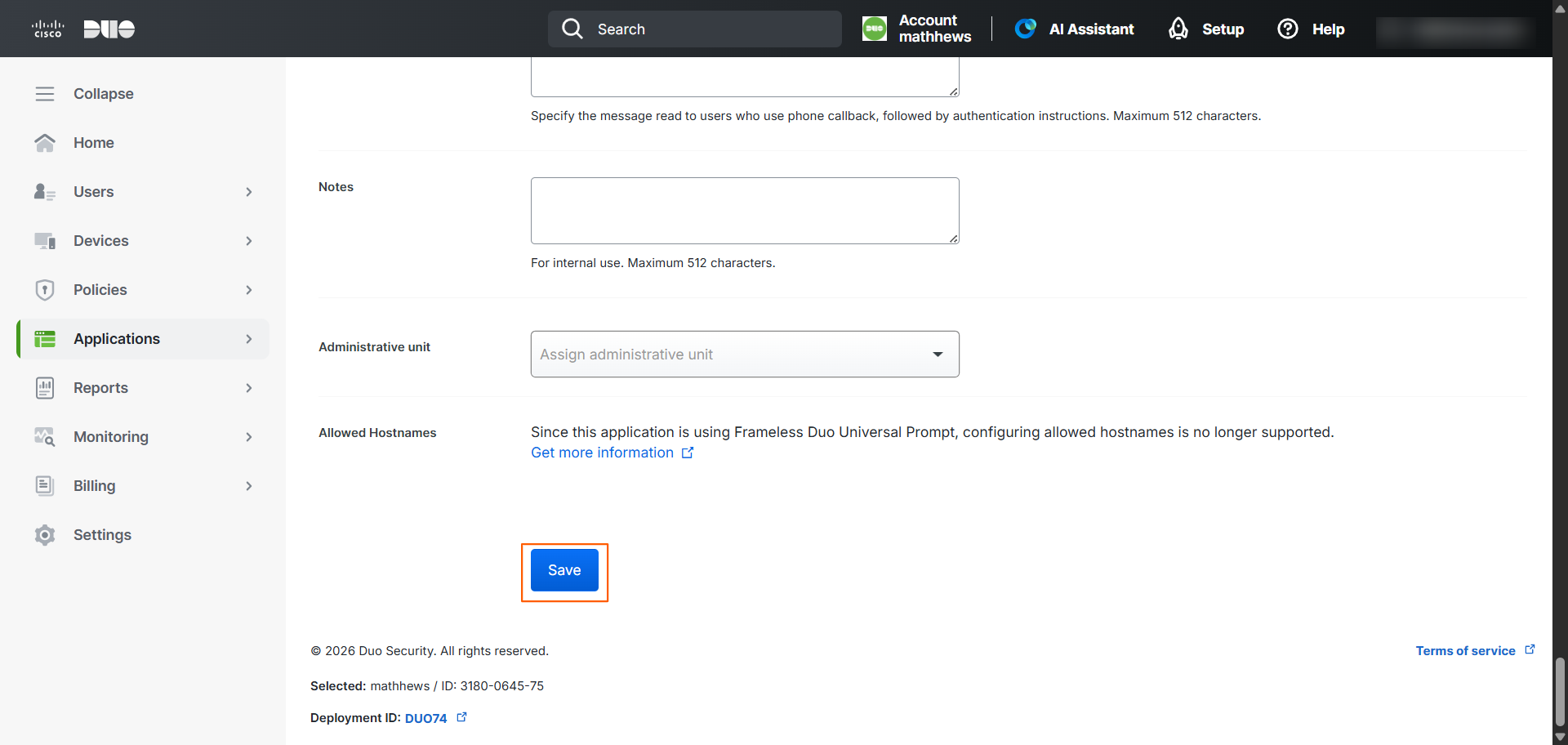Click the phone callback message text area
This screenshot has height=745, width=1568.
tap(745, 77)
